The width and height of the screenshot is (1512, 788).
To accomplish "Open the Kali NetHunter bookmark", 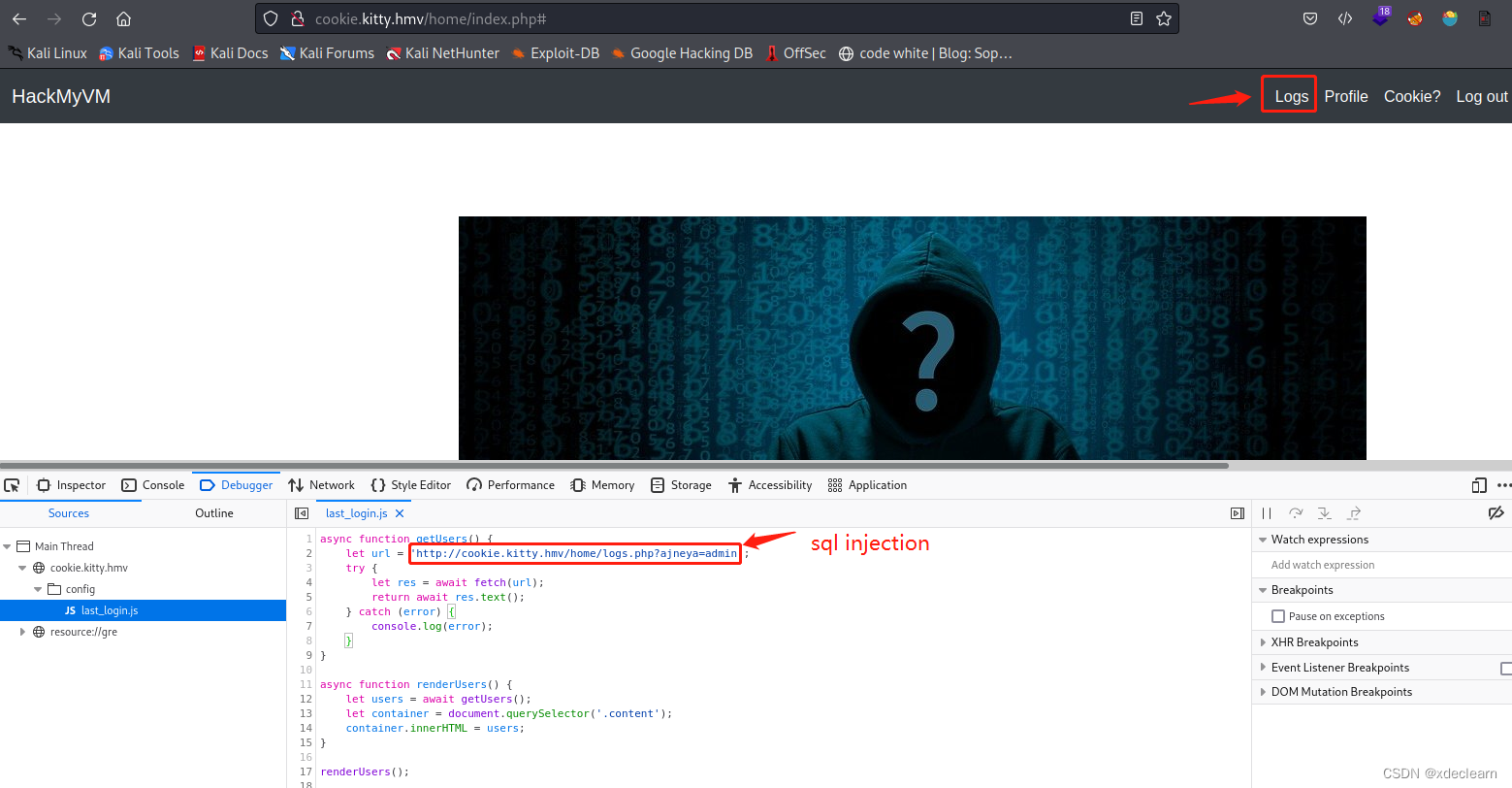I will click(442, 53).
